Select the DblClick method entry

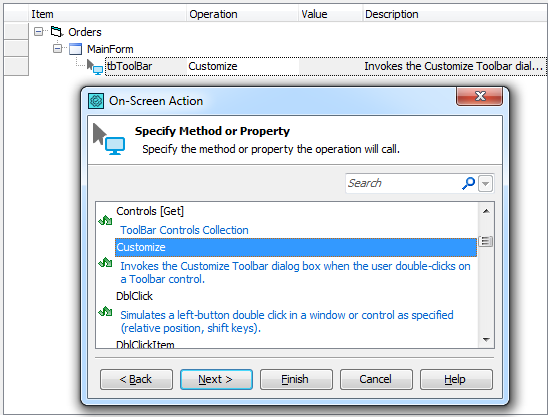(x=134, y=296)
